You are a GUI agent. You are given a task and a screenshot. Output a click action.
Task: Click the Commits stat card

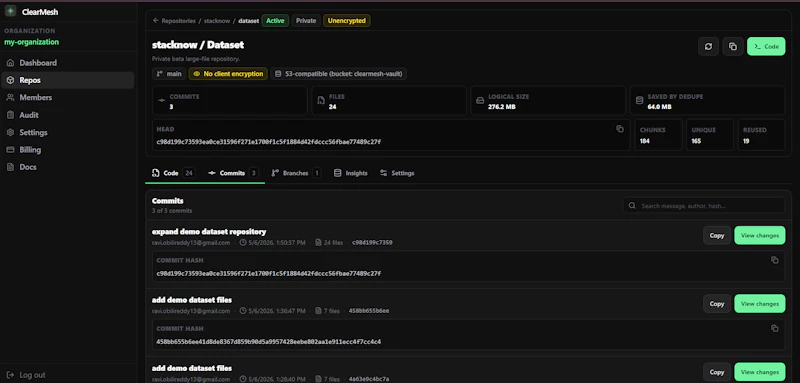[230, 100]
